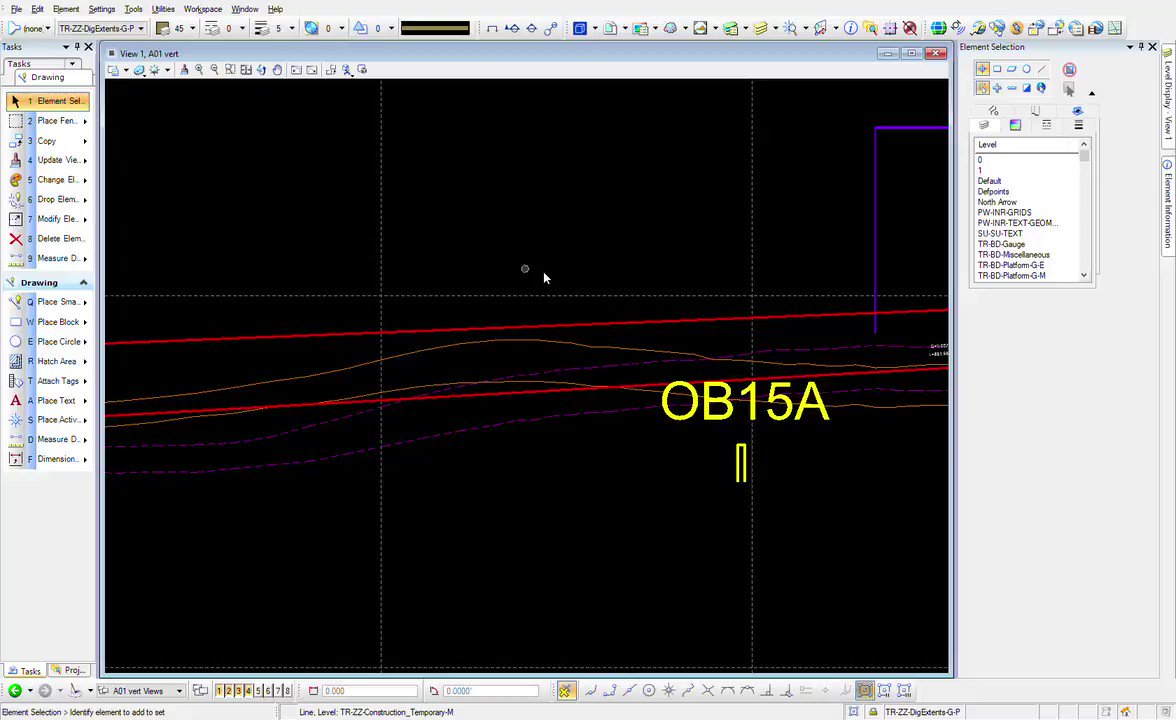
Task: Toggle view 2 button in view group
Action: tap(229, 691)
